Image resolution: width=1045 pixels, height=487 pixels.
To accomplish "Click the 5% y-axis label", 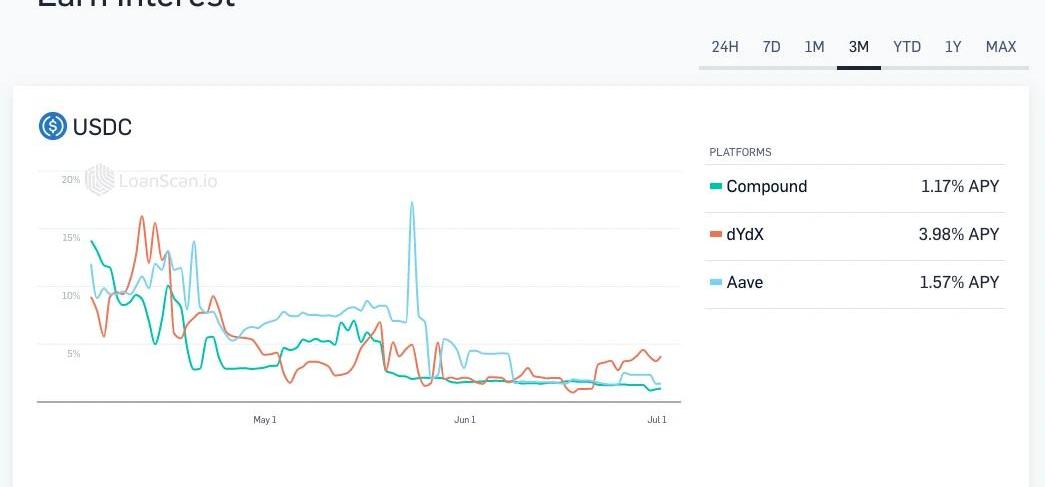I will (73, 354).
